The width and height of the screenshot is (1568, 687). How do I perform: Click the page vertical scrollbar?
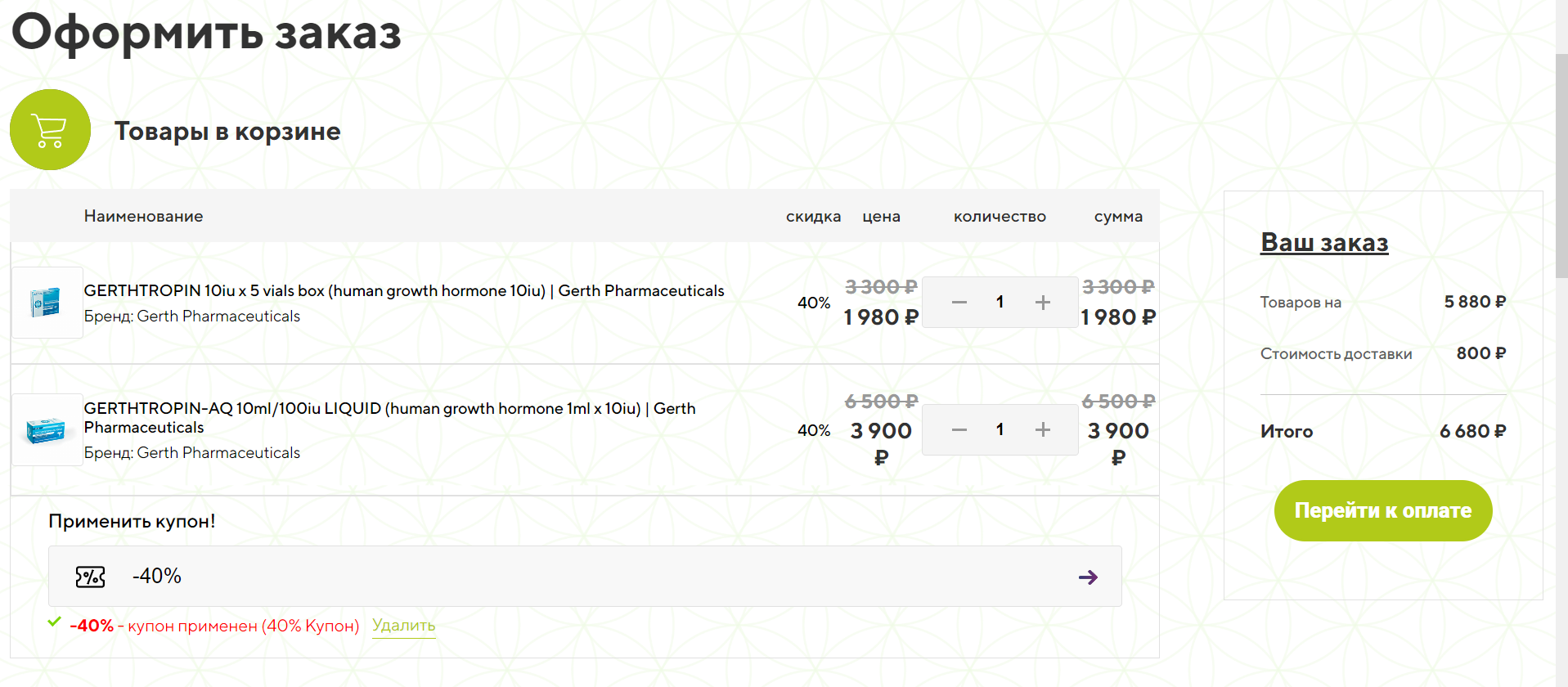[x=1561, y=164]
